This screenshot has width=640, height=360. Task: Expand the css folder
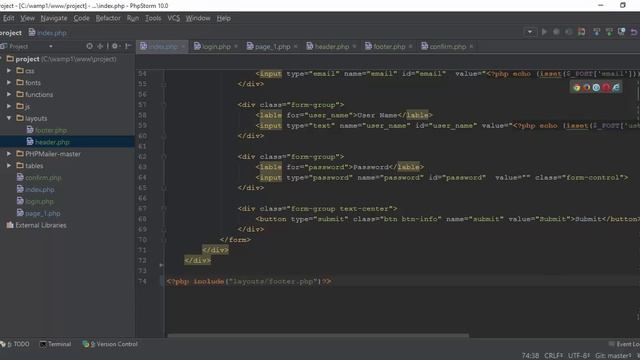click(x=9, y=71)
